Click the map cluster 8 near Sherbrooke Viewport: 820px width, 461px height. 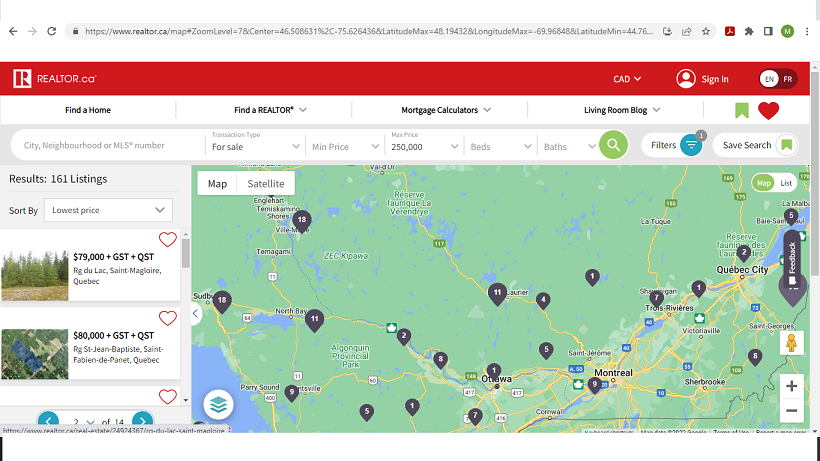755,357
